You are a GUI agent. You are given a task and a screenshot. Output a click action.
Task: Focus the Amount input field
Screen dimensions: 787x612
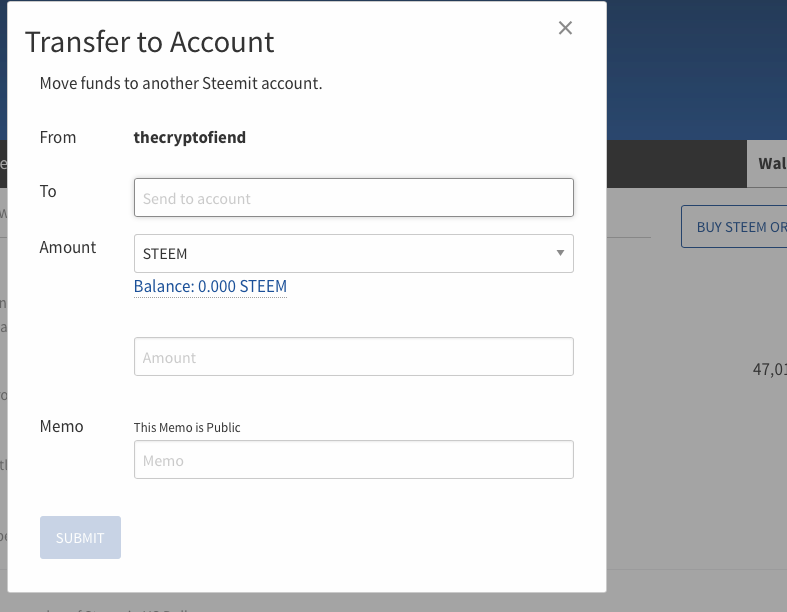pos(354,356)
